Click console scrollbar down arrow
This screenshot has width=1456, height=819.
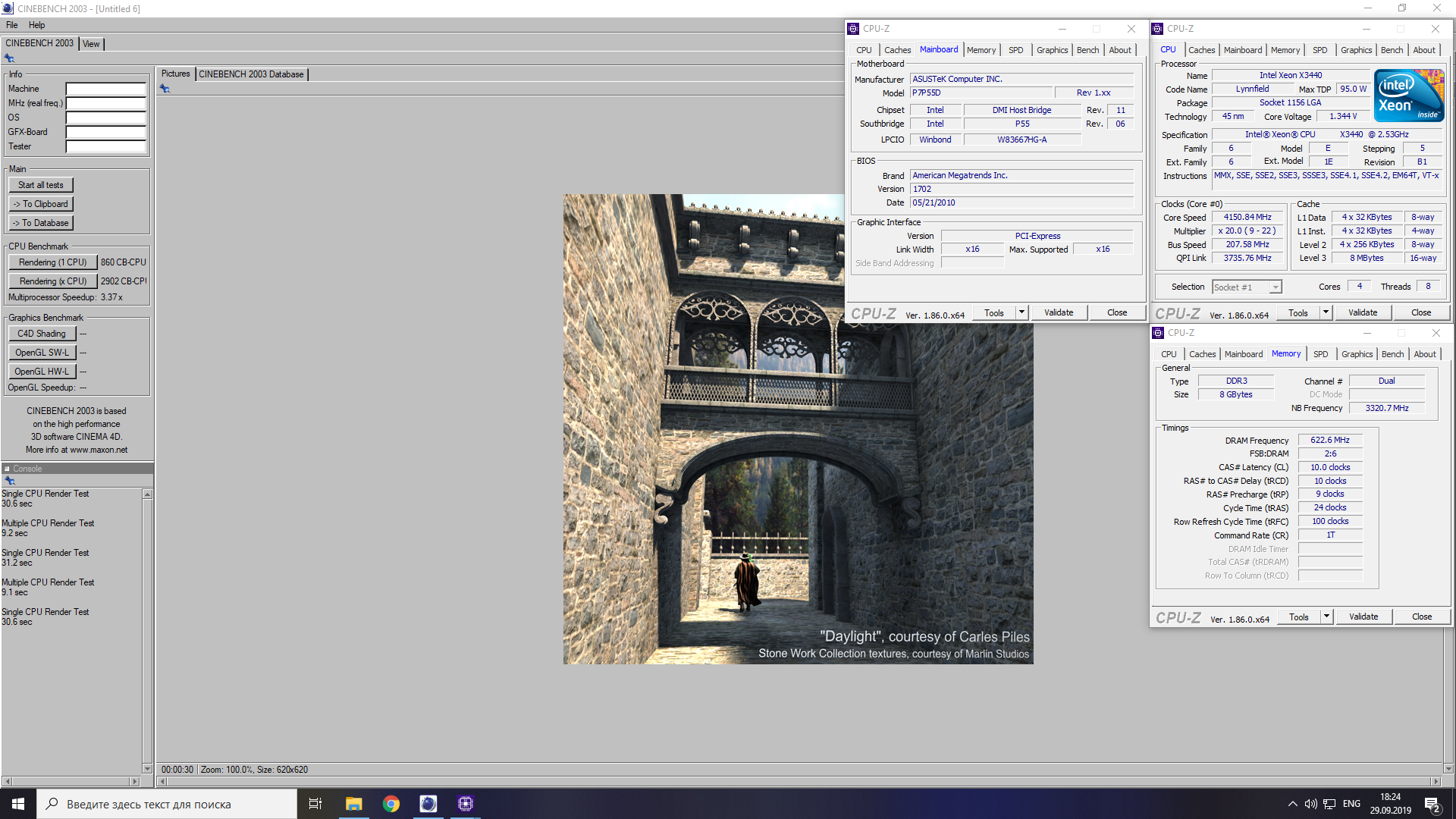[x=147, y=769]
